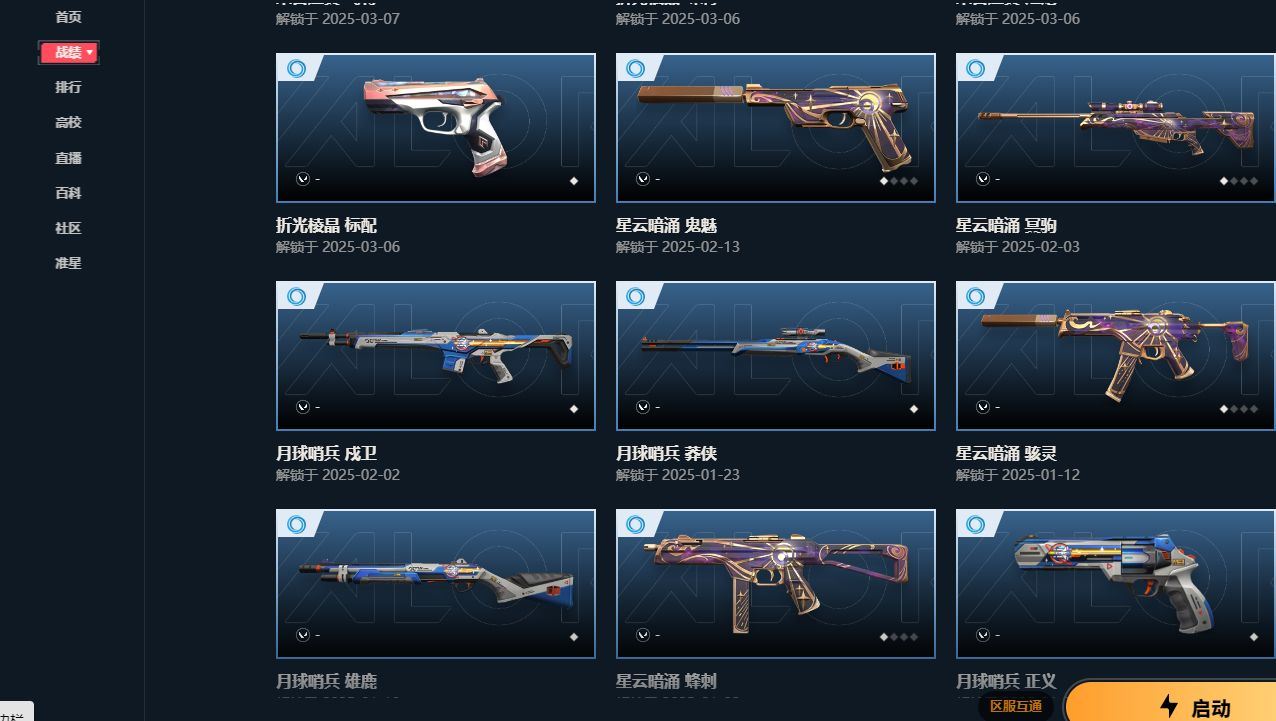Go to the 排行 sidebar section
Screen dimensions: 1276x721
point(68,87)
